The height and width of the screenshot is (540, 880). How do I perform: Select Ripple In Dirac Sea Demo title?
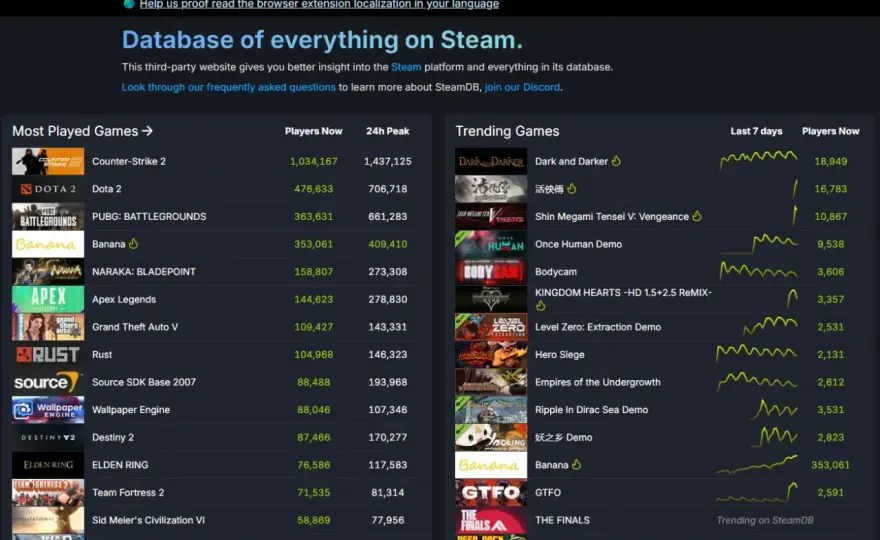point(592,410)
